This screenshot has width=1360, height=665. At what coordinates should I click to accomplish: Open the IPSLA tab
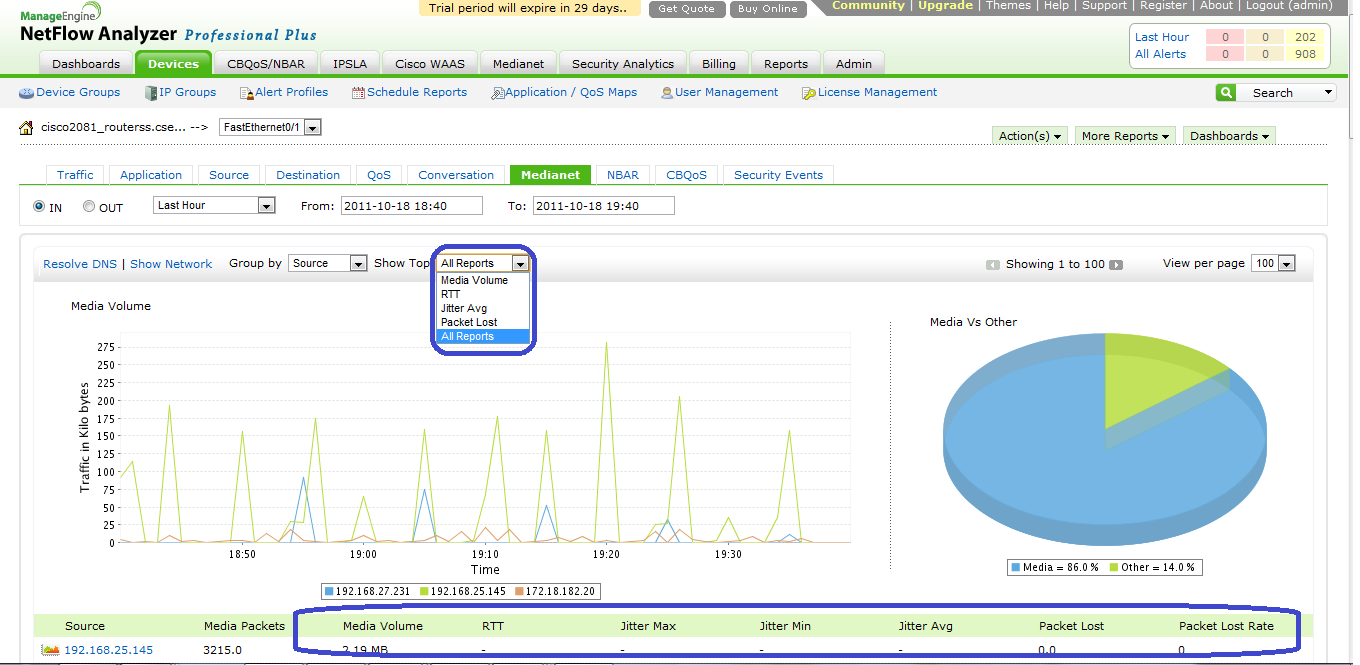click(x=350, y=64)
